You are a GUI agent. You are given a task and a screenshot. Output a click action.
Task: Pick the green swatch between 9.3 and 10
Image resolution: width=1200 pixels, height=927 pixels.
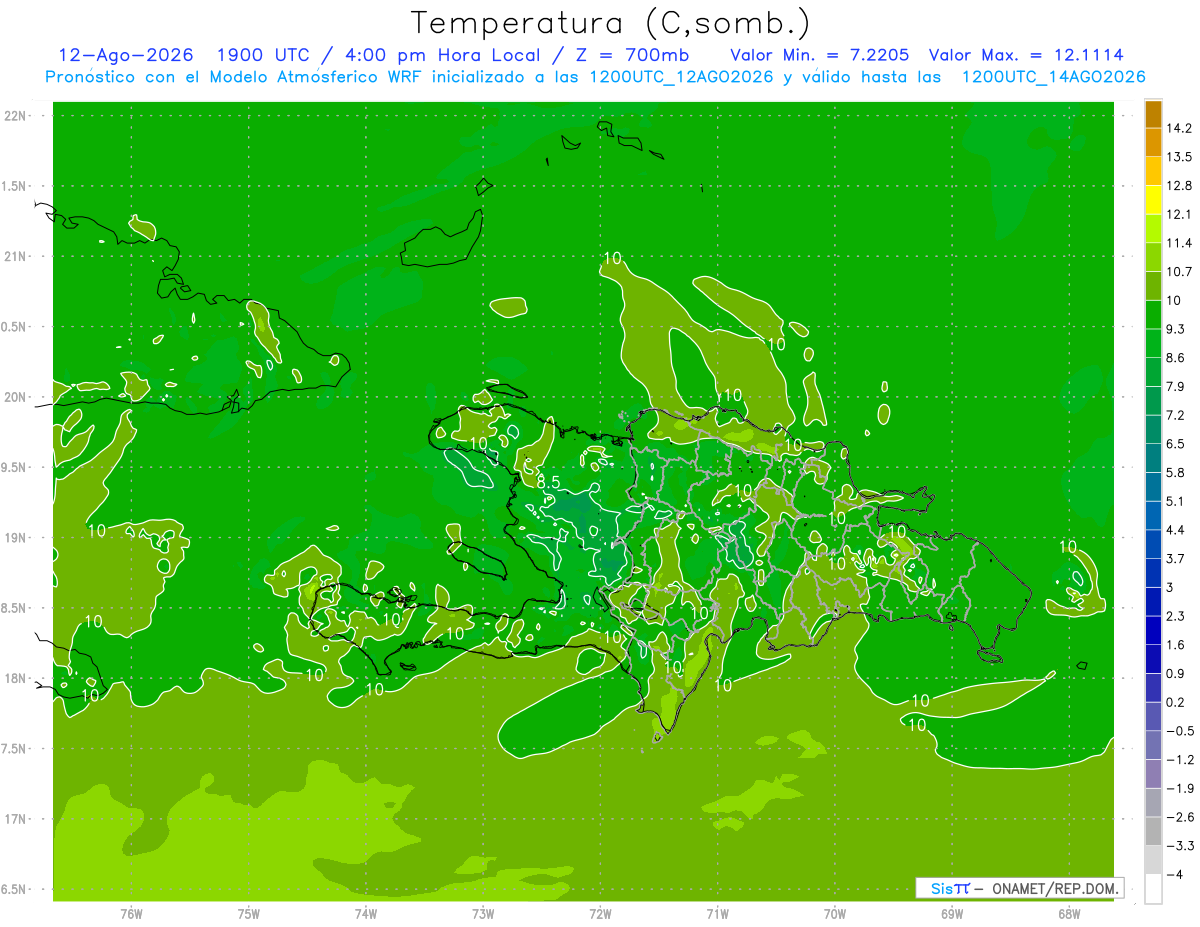tap(1154, 315)
